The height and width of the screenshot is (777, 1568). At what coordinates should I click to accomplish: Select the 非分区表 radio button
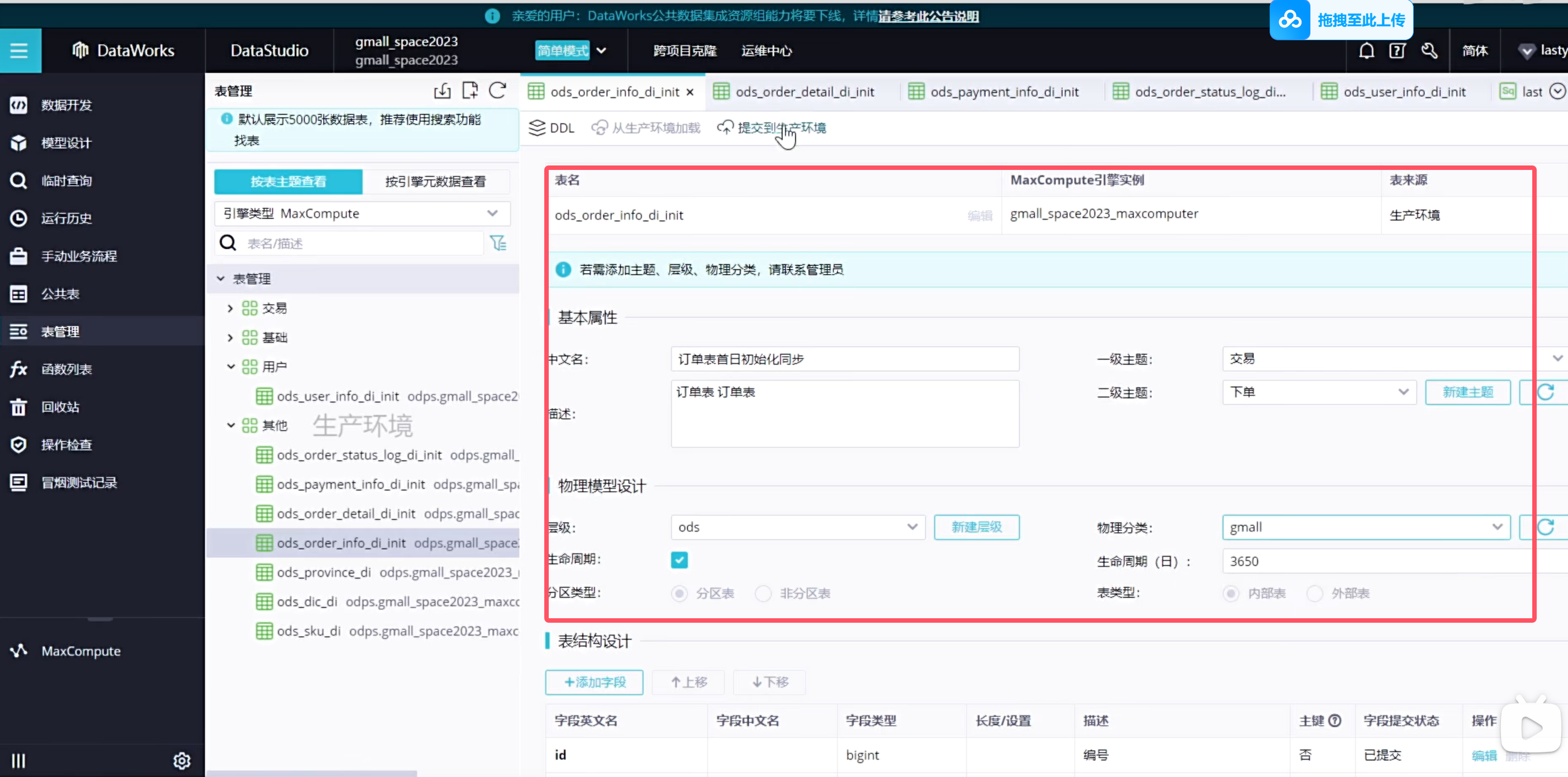763,593
